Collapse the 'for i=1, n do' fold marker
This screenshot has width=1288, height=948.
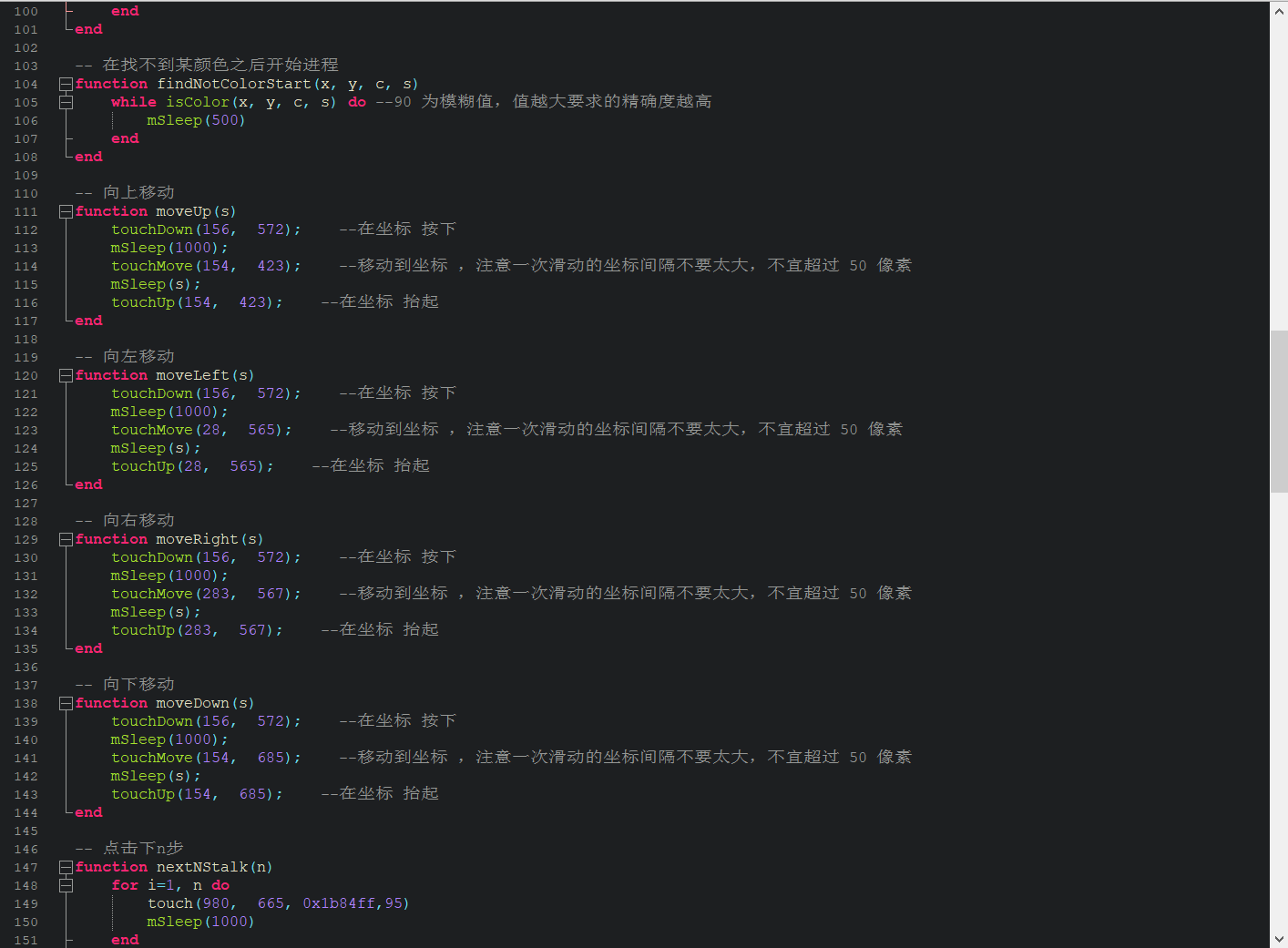pyautogui.click(x=66, y=885)
